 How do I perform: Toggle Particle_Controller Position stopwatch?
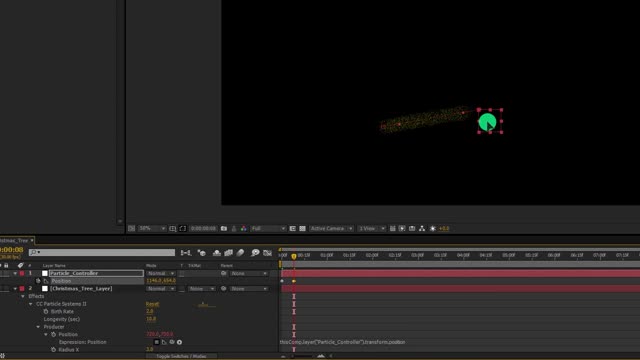[x=38, y=281]
